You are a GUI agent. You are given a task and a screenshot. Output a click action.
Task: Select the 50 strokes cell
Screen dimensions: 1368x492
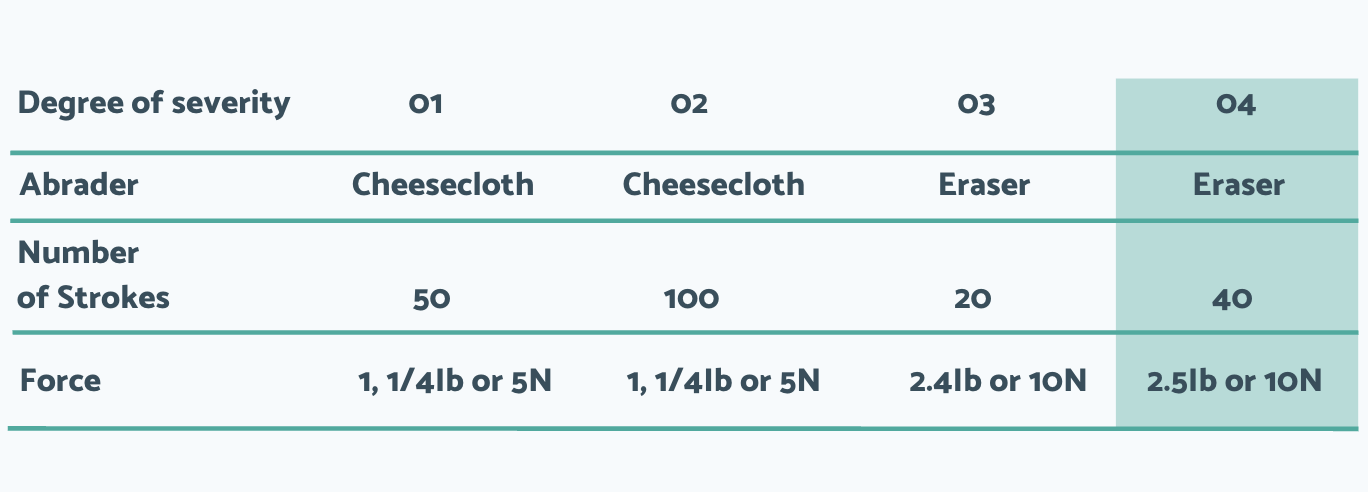[432, 299]
